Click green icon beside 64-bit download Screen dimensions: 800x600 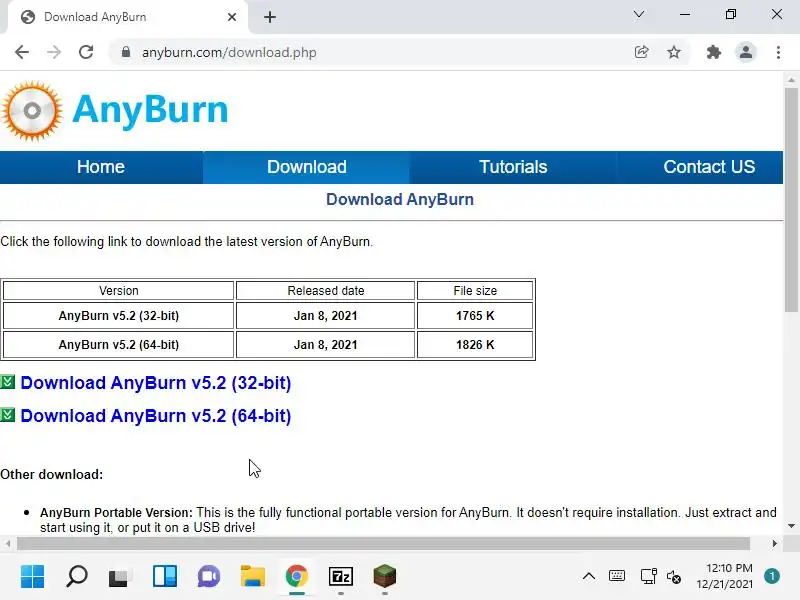pyautogui.click(x=8, y=415)
